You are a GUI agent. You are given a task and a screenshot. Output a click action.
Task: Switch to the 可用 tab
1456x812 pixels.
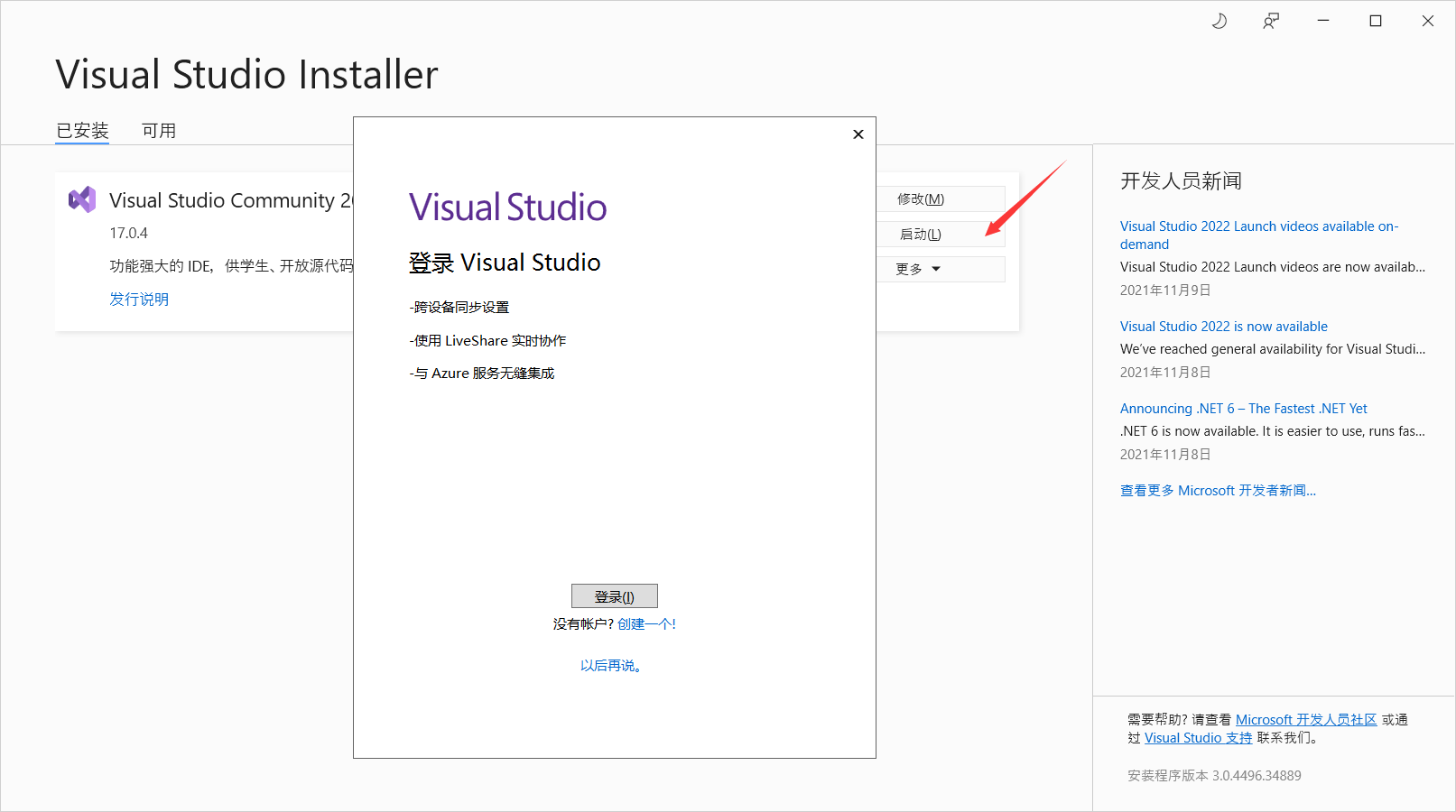click(159, 131)
